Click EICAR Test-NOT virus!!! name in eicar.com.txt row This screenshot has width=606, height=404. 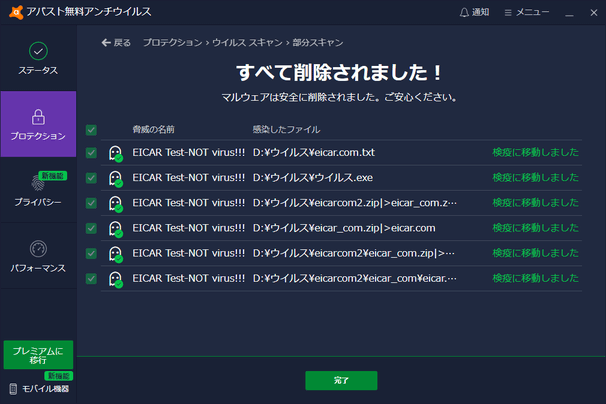click(189, 153)
